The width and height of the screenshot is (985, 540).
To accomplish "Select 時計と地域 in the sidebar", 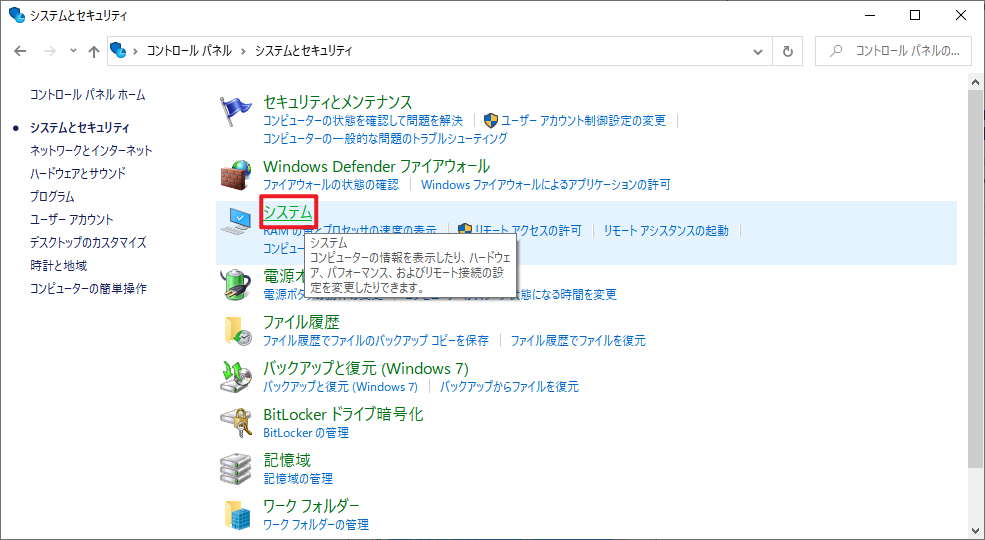I will (58, 266).
